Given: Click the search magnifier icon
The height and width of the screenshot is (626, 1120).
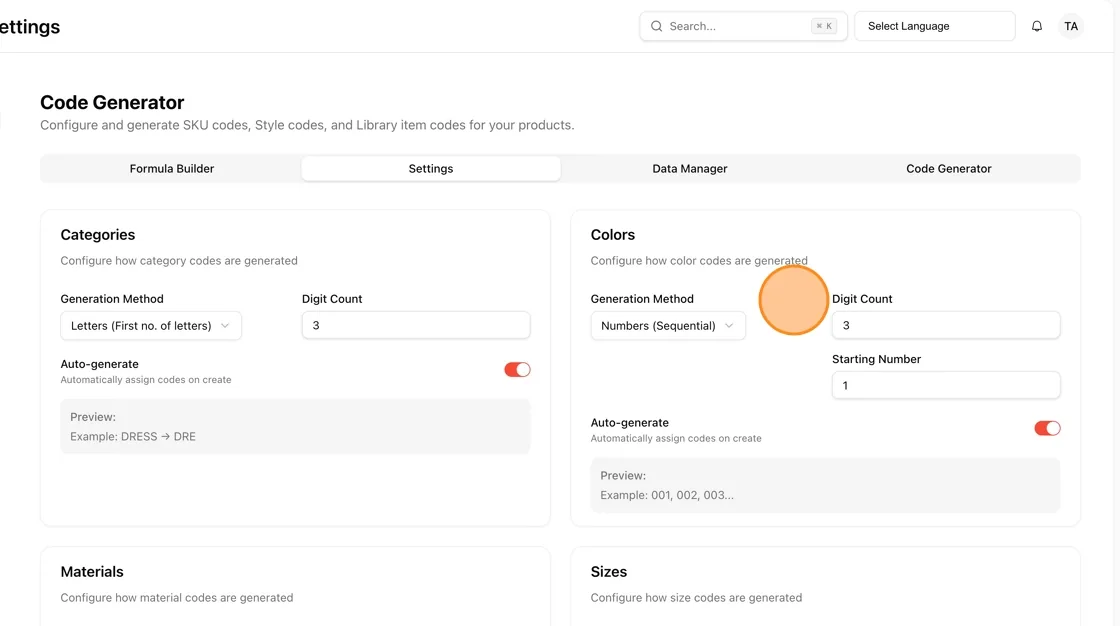Looking at the screenshot, I should [656, 26].
